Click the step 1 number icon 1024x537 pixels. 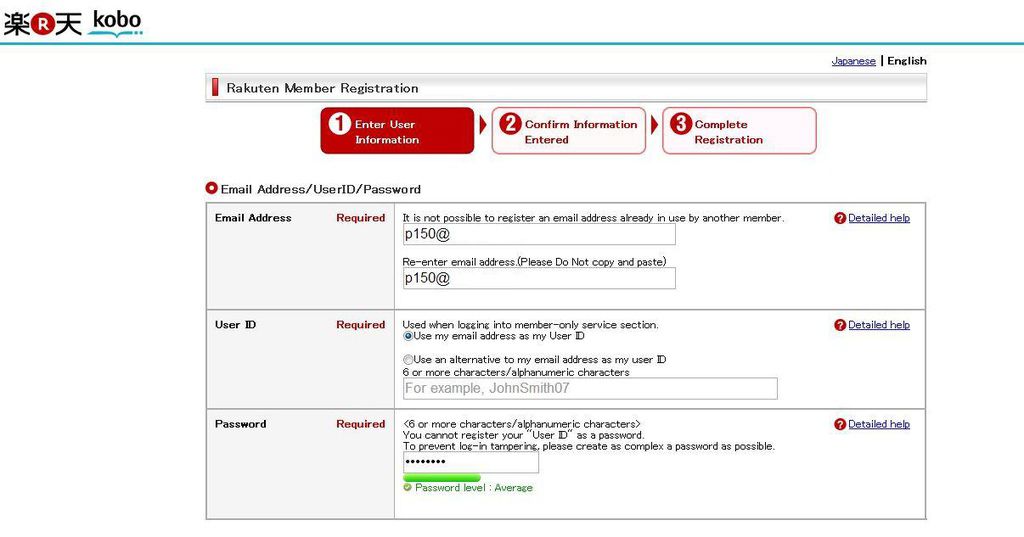(340, 124)
